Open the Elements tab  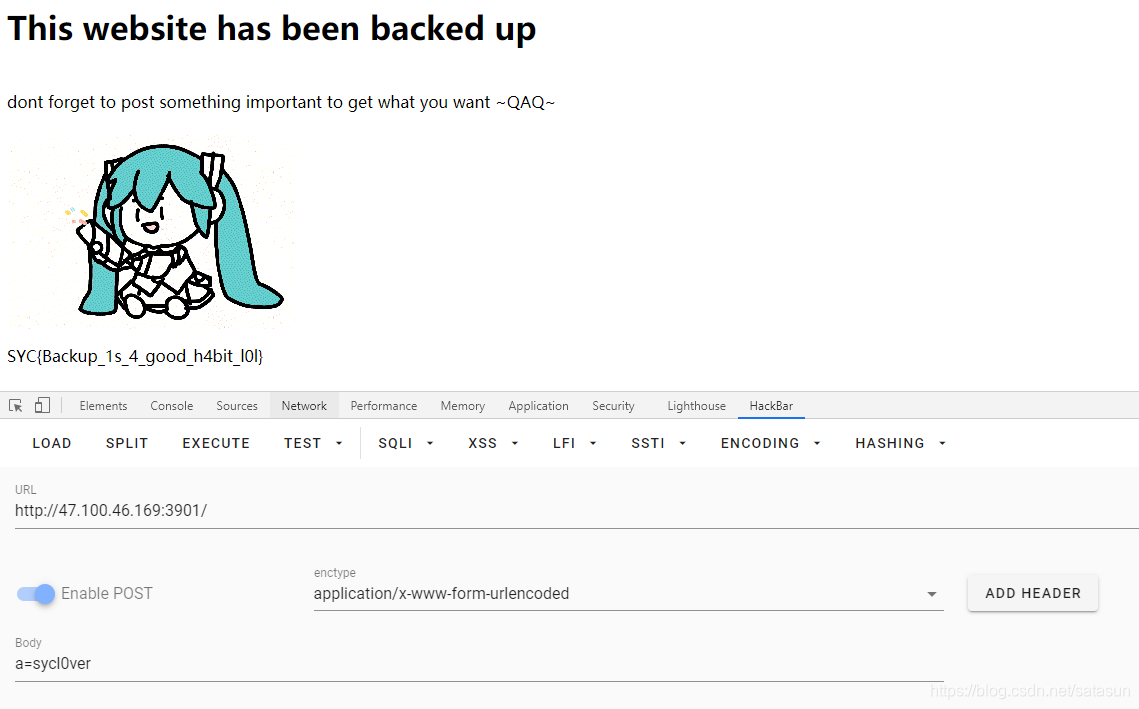point(103,406)
